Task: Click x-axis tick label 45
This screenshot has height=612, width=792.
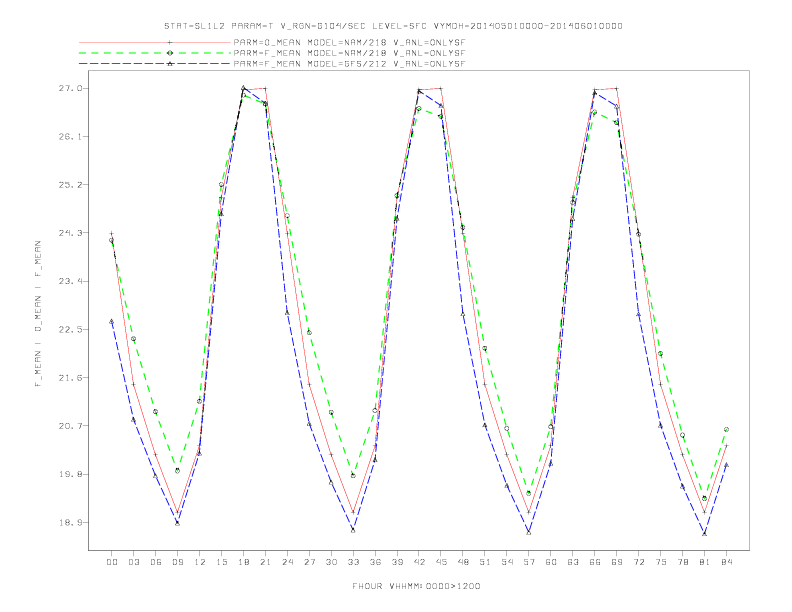Action: [441, 562]
